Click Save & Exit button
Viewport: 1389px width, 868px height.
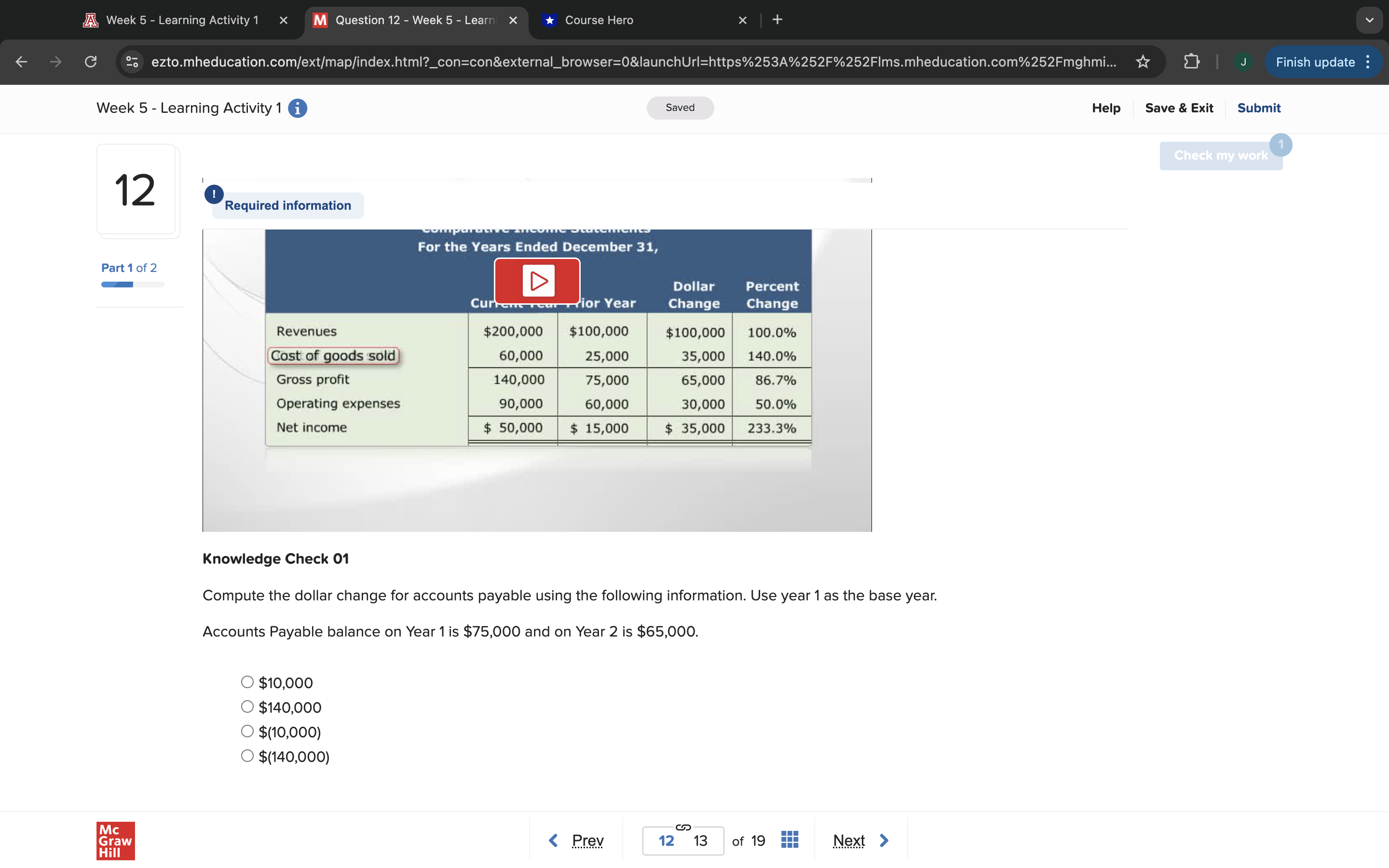pos(1178,108)
